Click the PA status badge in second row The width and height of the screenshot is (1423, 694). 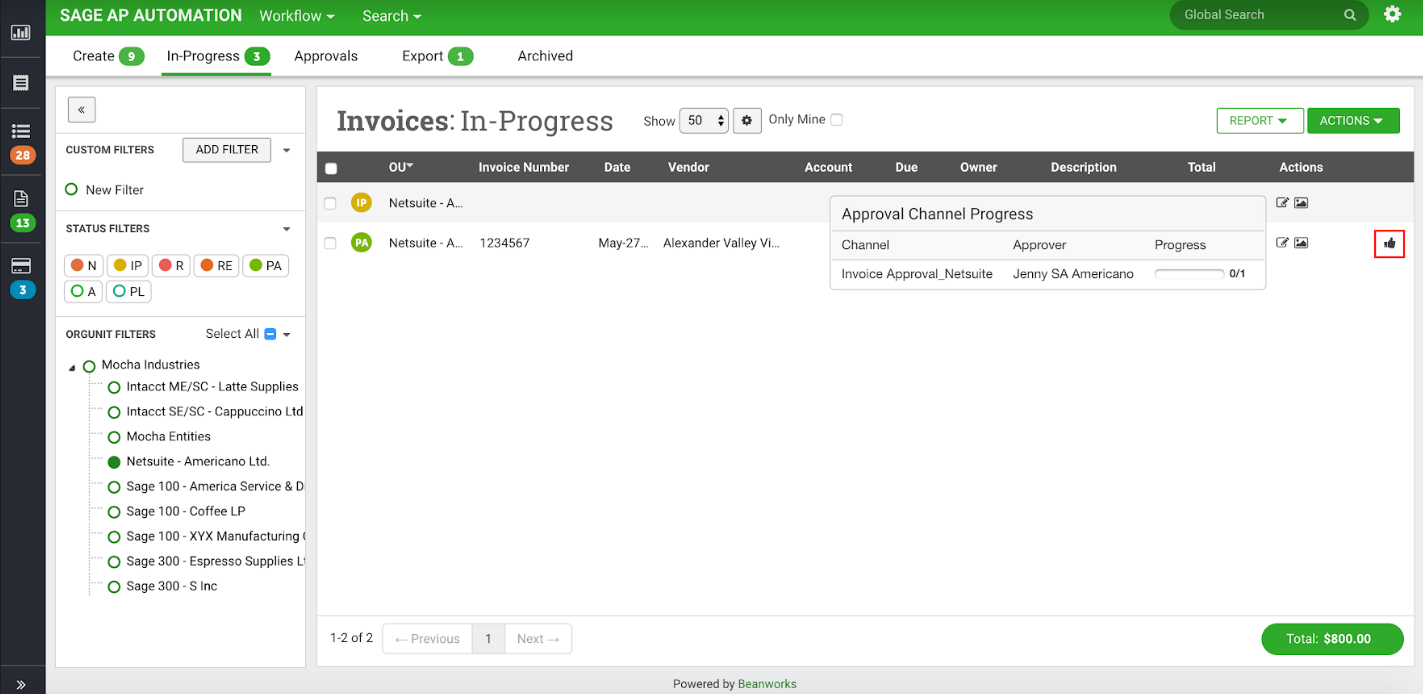pyautogui.click(x=361, y=243)
